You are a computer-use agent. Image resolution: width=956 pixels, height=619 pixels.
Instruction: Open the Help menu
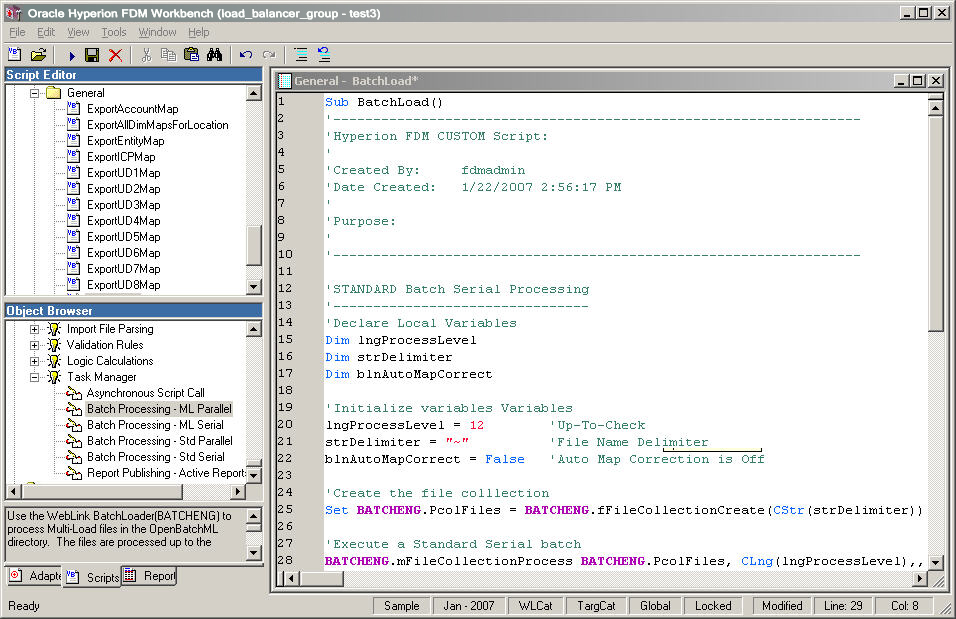[x=198, y=32]
